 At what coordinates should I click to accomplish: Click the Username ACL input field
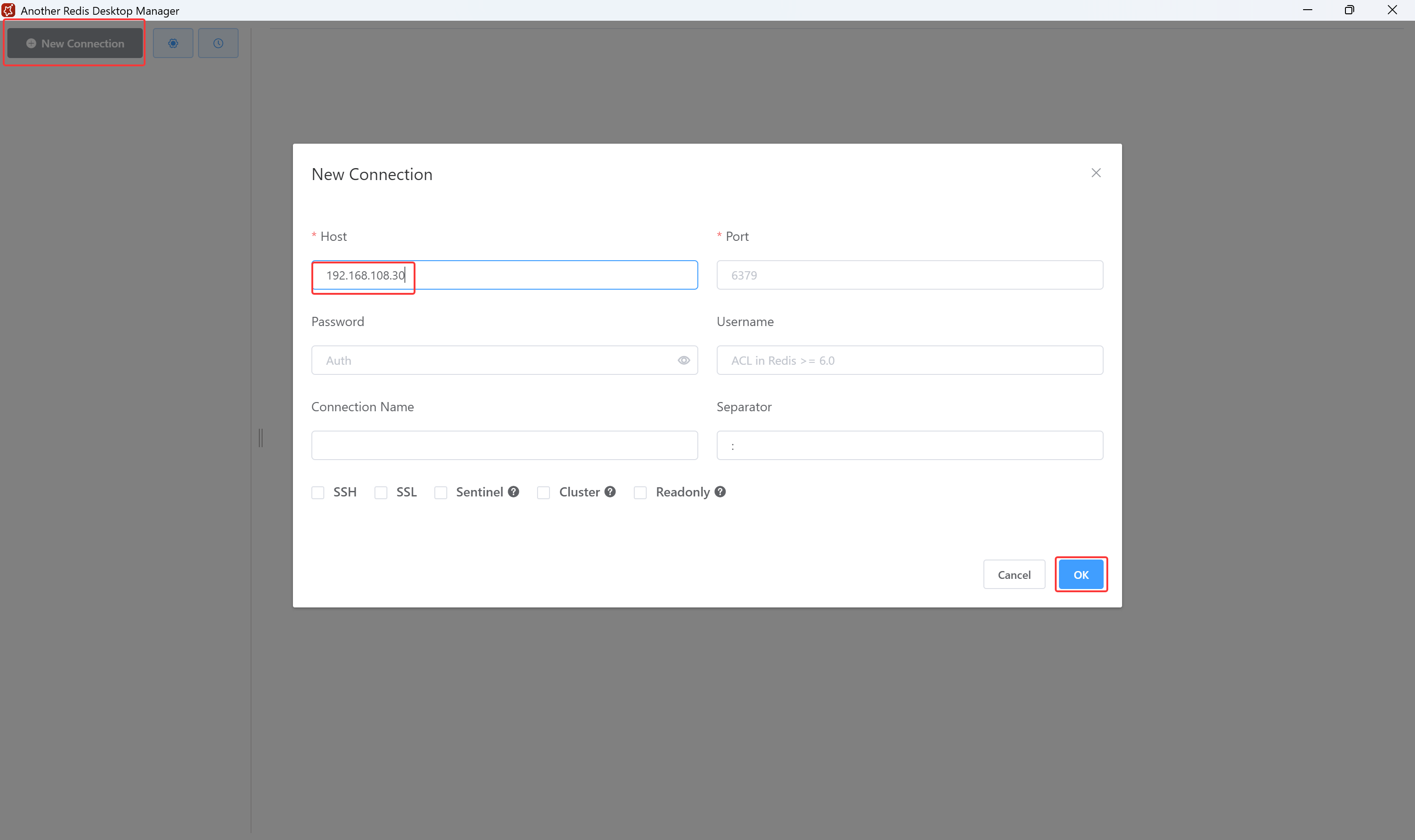910,361
